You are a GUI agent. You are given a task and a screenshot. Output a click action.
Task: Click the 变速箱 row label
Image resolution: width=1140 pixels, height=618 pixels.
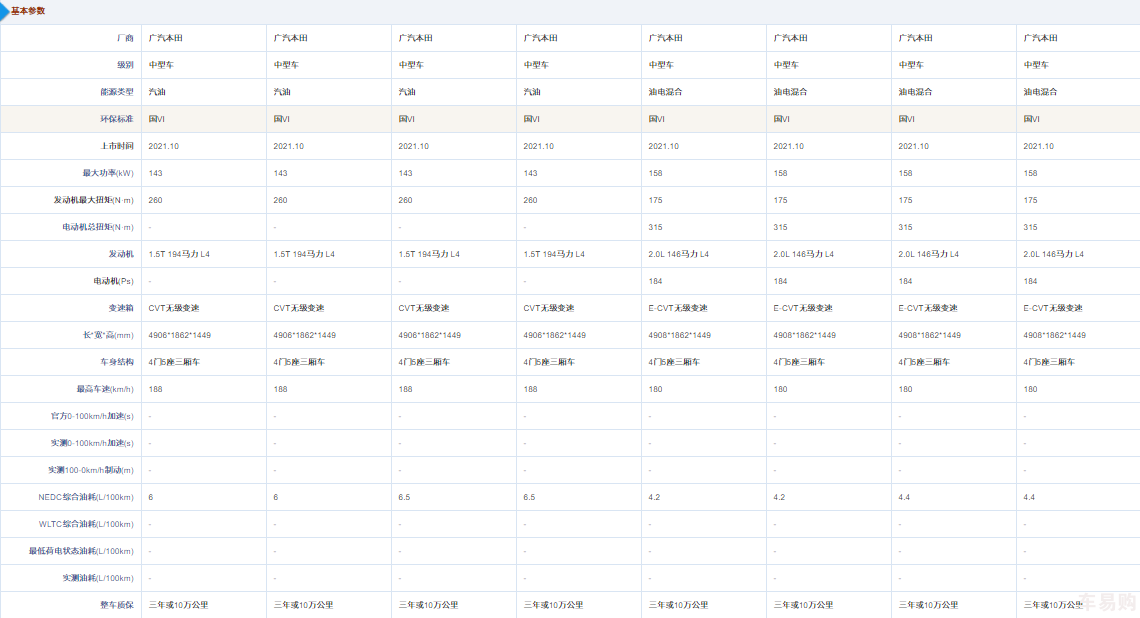pos(121,308)
